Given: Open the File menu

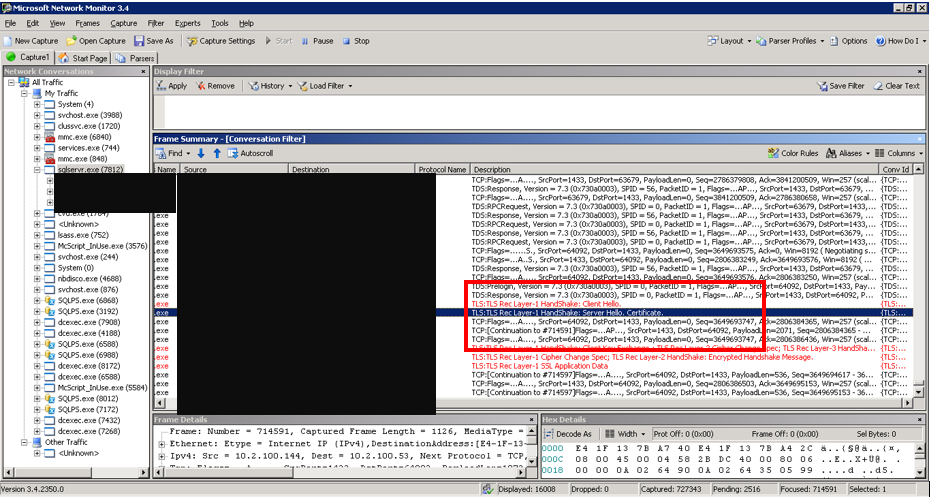Looking at the screenshot, I should tap(10, 23).
